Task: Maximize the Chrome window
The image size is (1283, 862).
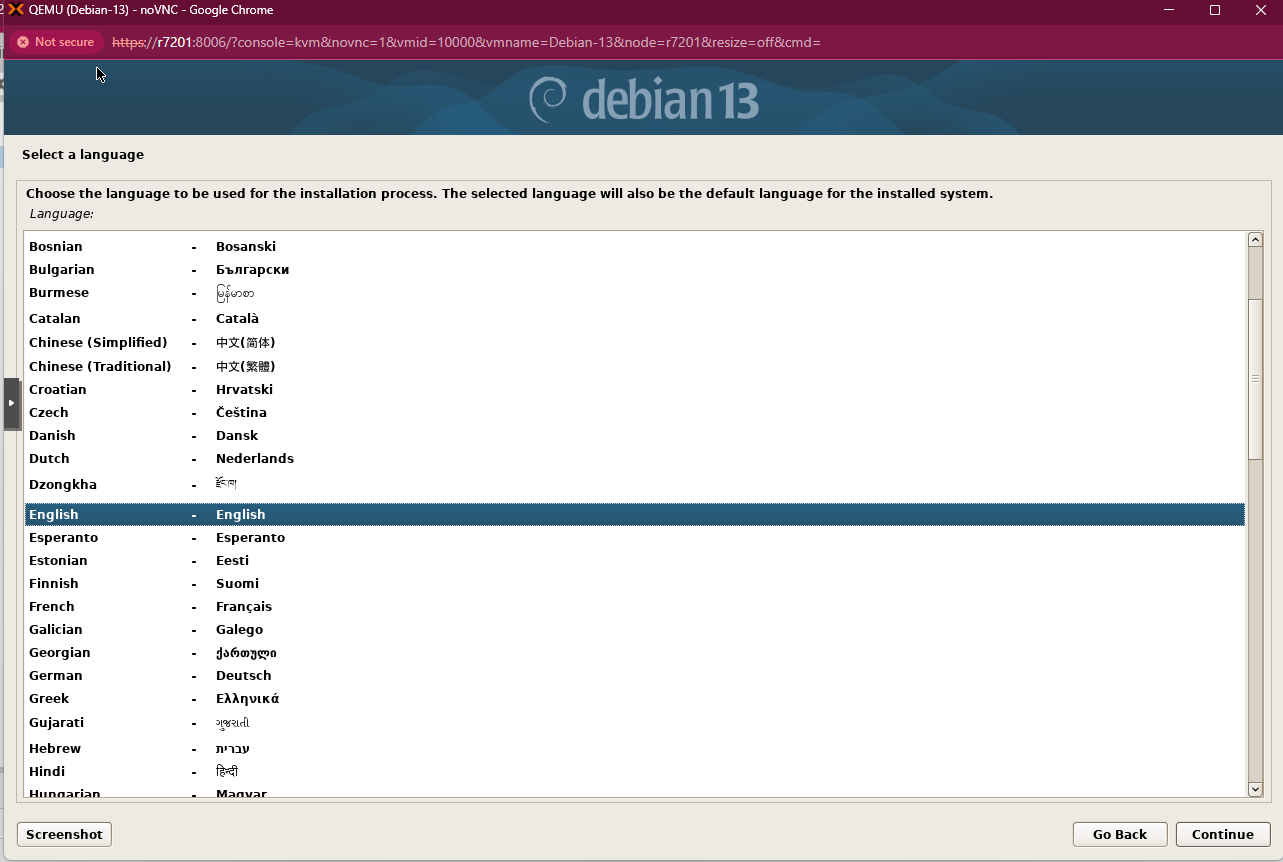Action: click(x=1215, y=10)
